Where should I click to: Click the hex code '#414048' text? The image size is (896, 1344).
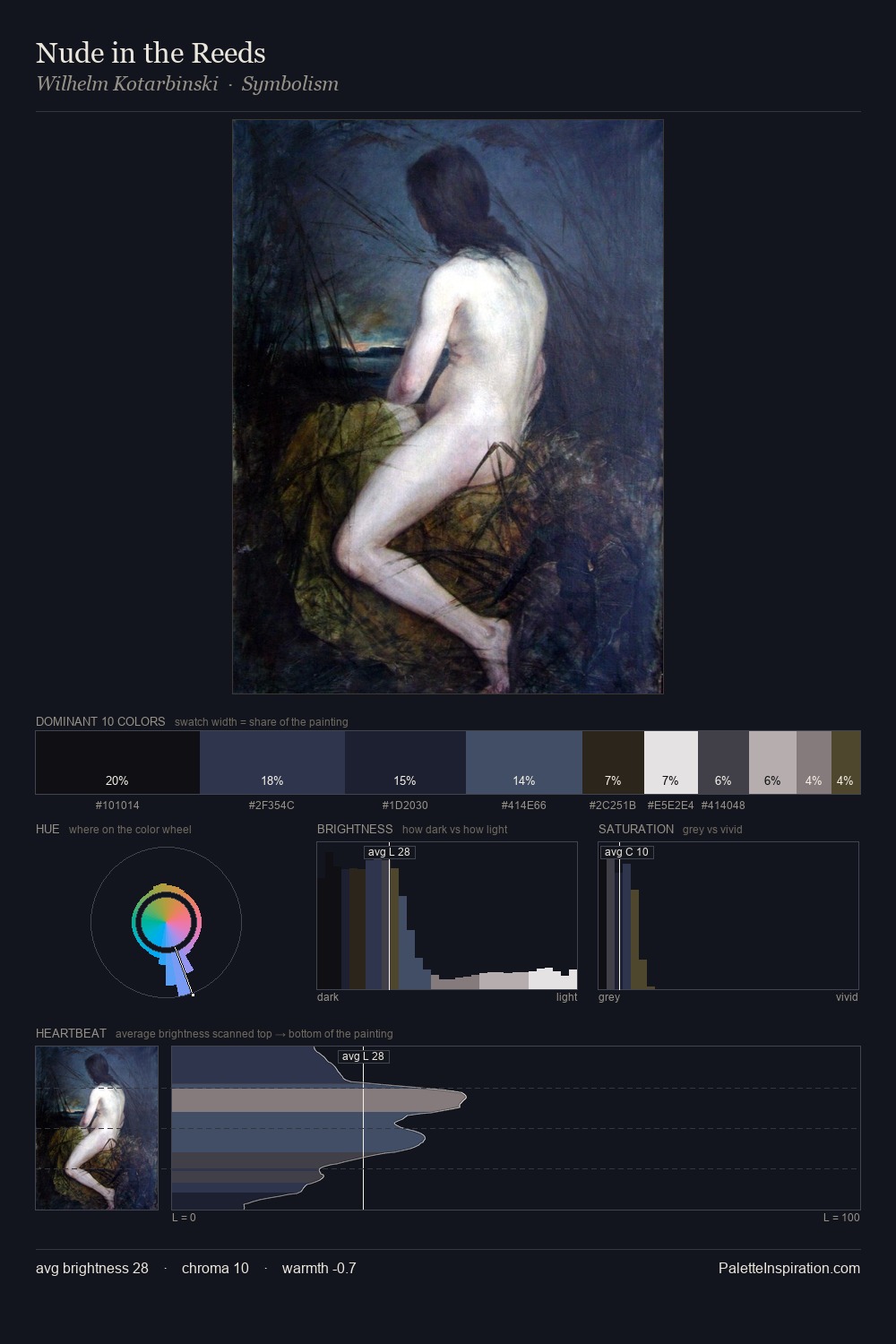723,806
